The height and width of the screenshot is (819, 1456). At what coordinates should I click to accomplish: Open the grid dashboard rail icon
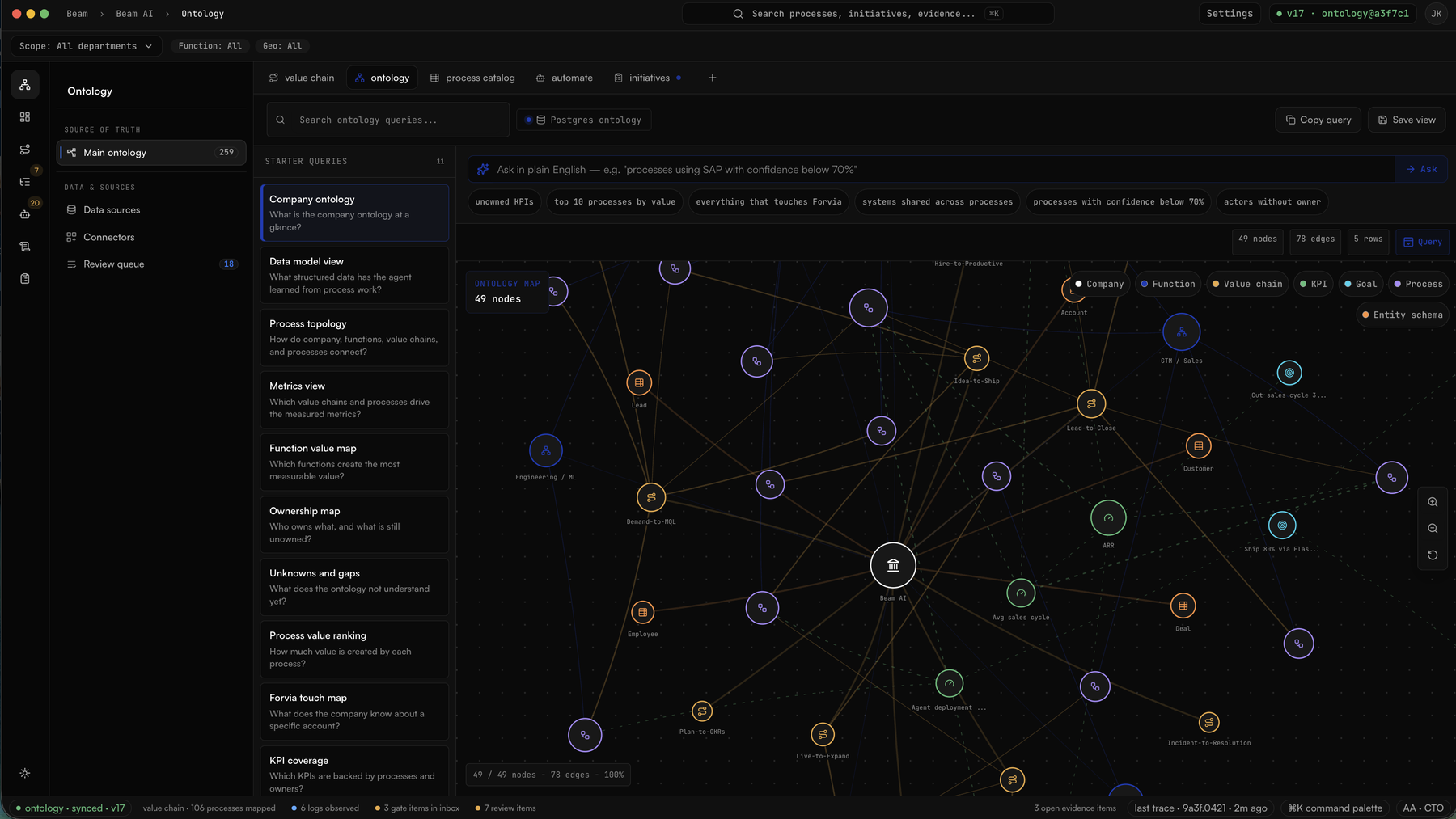click(x=25, y=117)
